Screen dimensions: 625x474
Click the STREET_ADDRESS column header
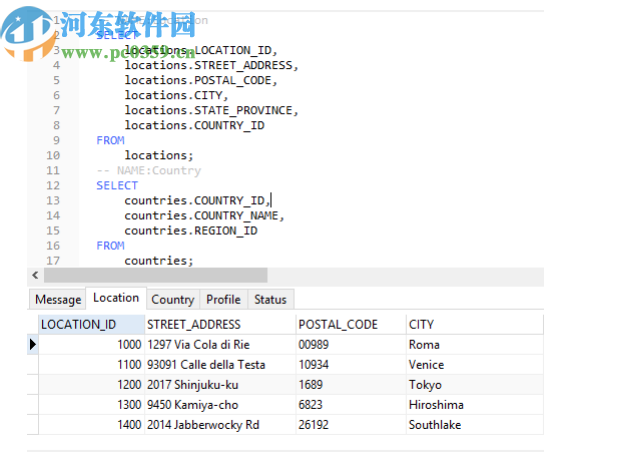220,324
